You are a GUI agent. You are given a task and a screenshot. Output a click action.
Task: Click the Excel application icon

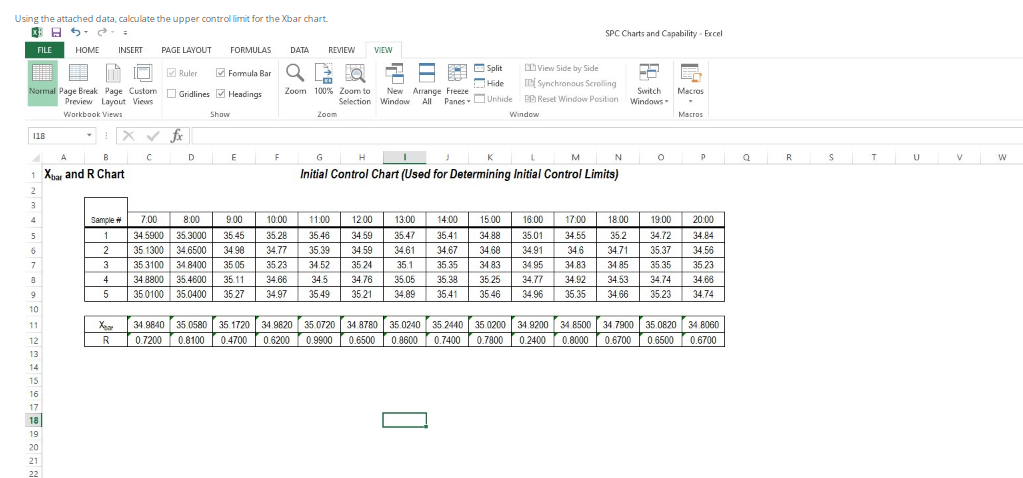[x=38, y=32]
